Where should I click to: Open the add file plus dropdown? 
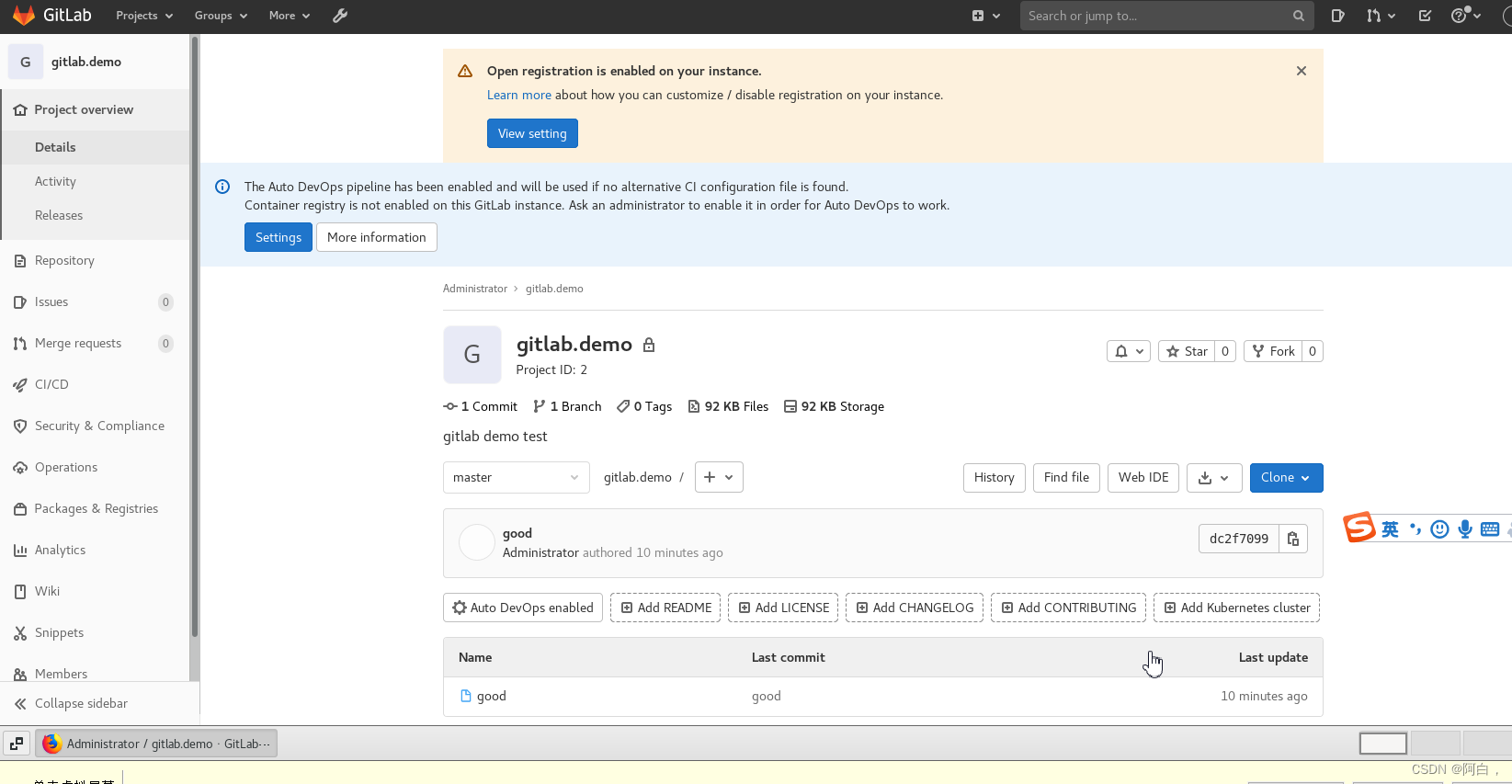coord(719,477)
